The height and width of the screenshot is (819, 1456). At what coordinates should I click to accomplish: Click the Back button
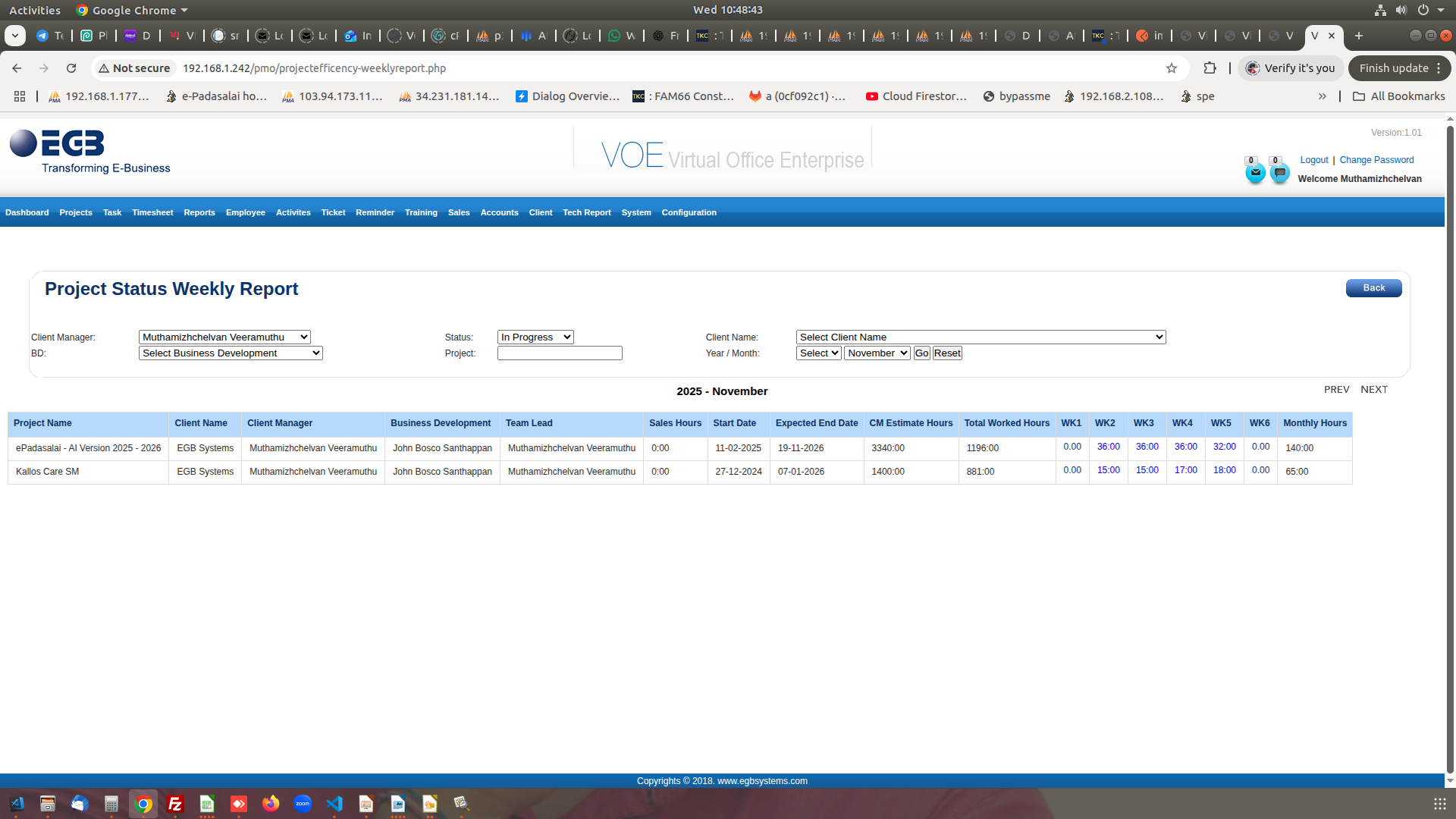coord(1373,288)
